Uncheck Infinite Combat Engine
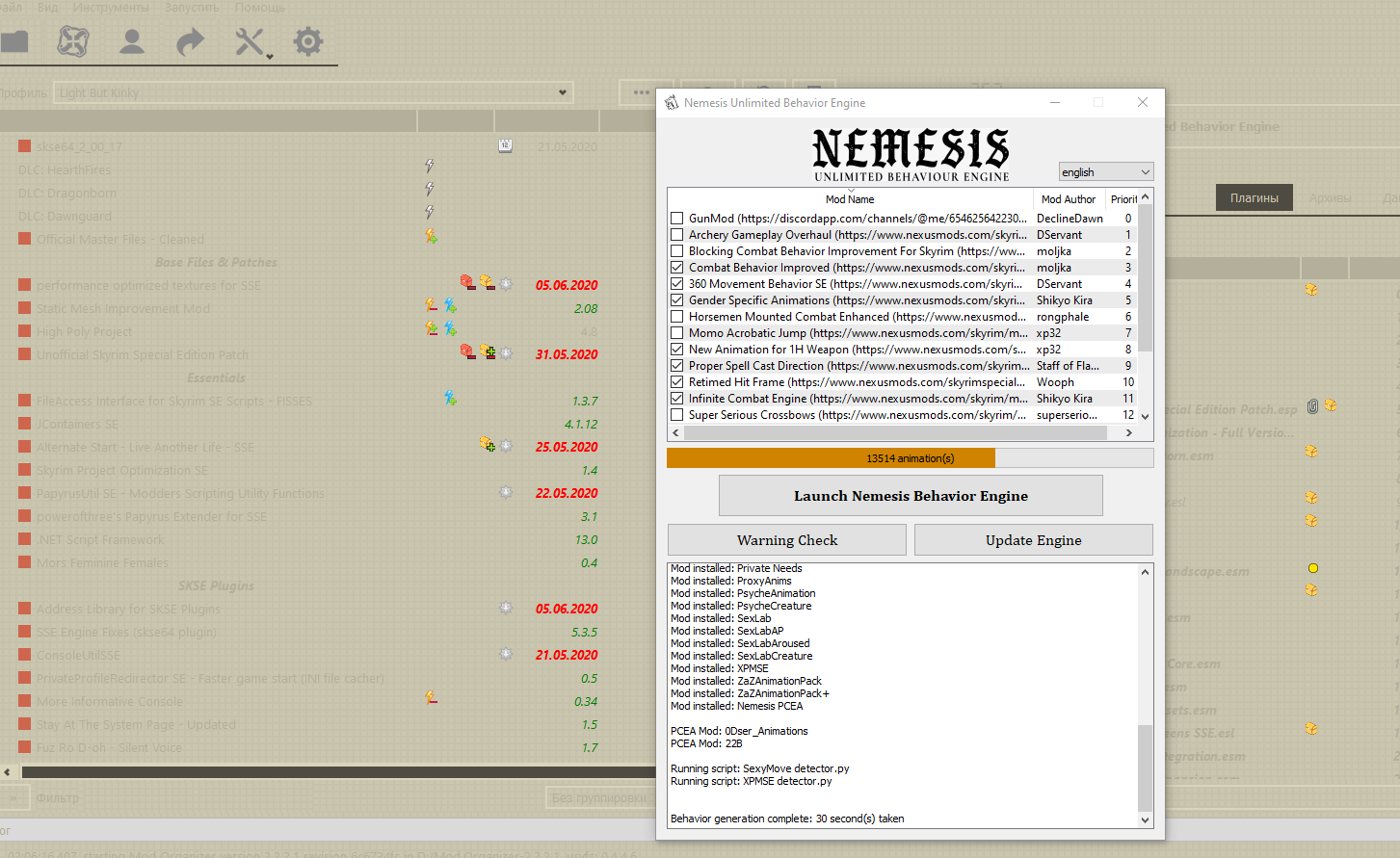Viewport: 1400px width, 858px height. coord(677,399)
